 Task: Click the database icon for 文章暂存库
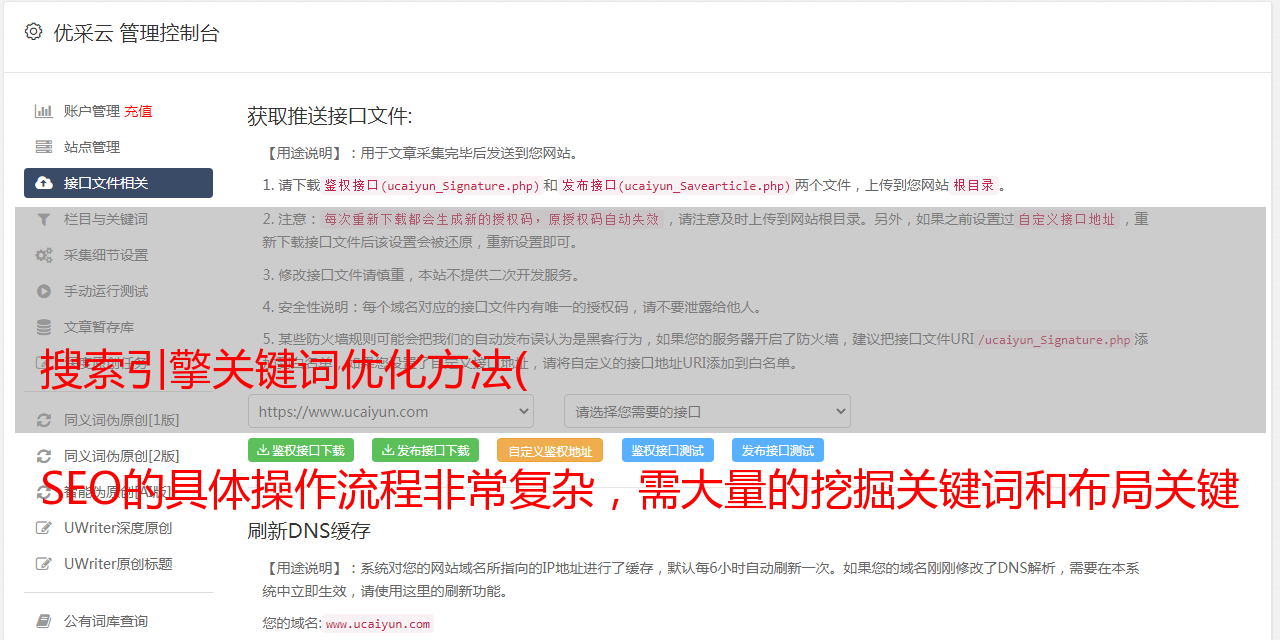tap(44, 327)
